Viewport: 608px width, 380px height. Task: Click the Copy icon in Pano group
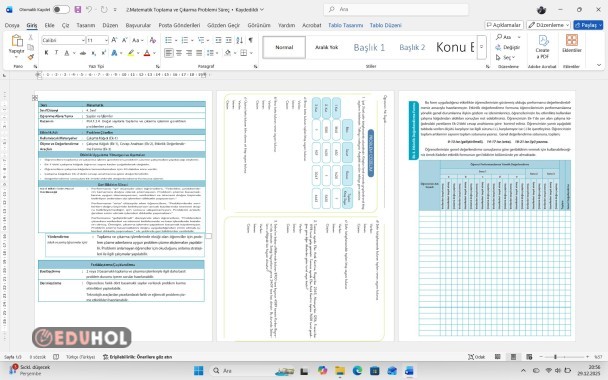(x=31, y=47)
